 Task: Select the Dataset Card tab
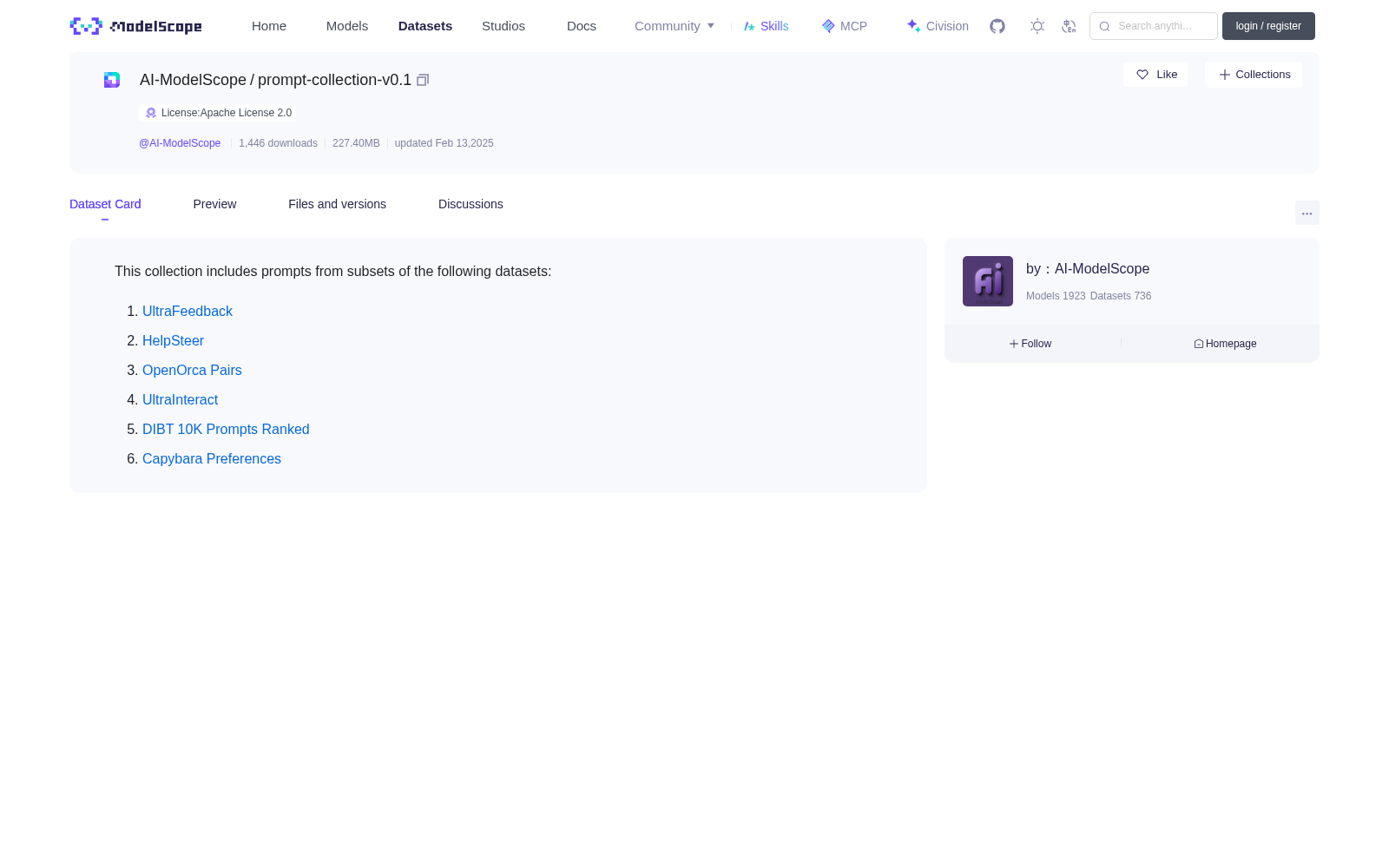pyautogui.click(x=105, y=204)
